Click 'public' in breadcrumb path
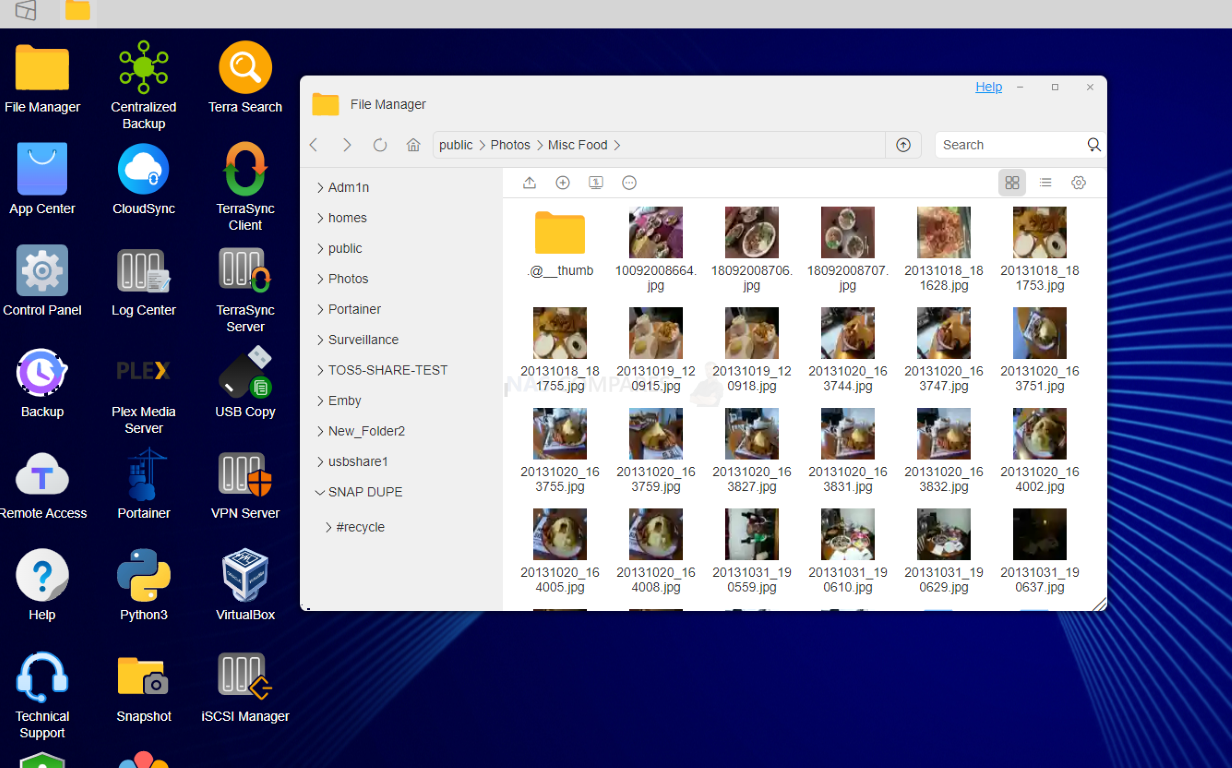This screenshot has width=1232, height=768. tap(456, 145)
